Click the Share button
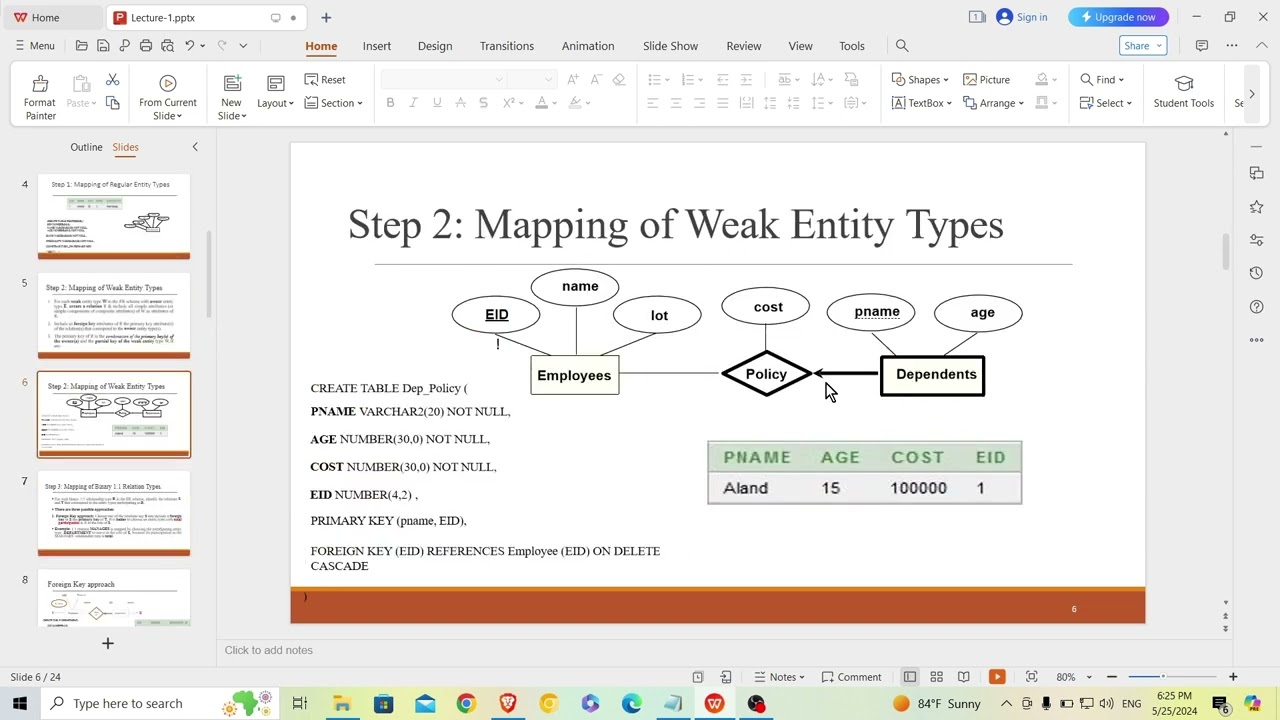1280x720 pixels. click(1143, 46)
